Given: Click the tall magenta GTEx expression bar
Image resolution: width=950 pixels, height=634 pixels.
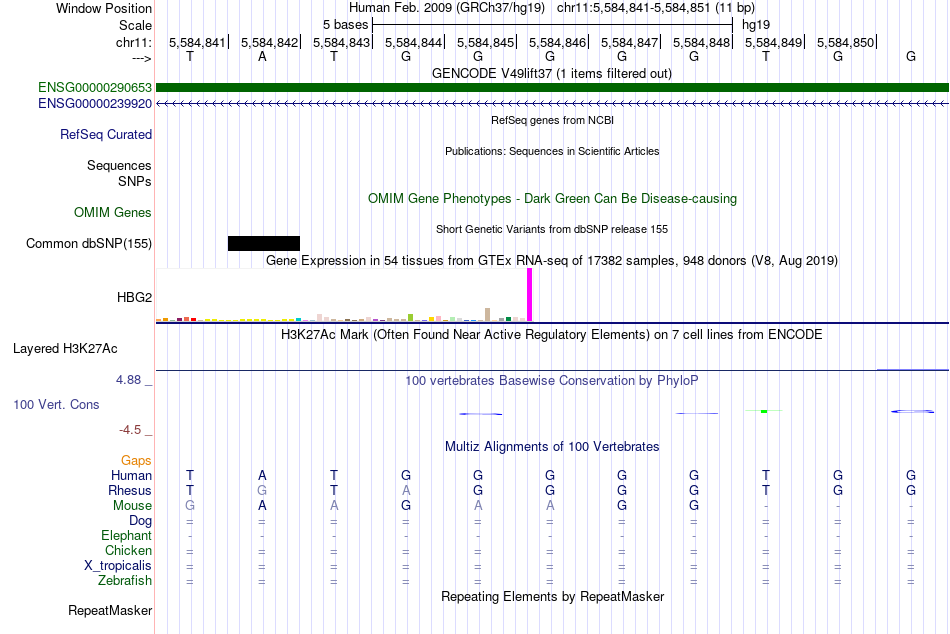Looking at the screenshot, I should pyautogui.click(x=530, y=295).
